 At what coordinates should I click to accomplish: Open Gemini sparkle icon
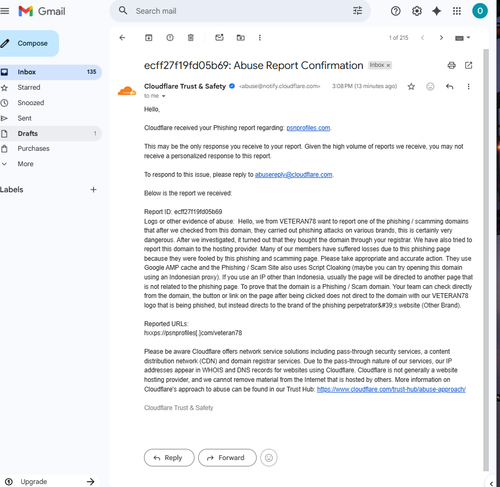coord(436,11)
